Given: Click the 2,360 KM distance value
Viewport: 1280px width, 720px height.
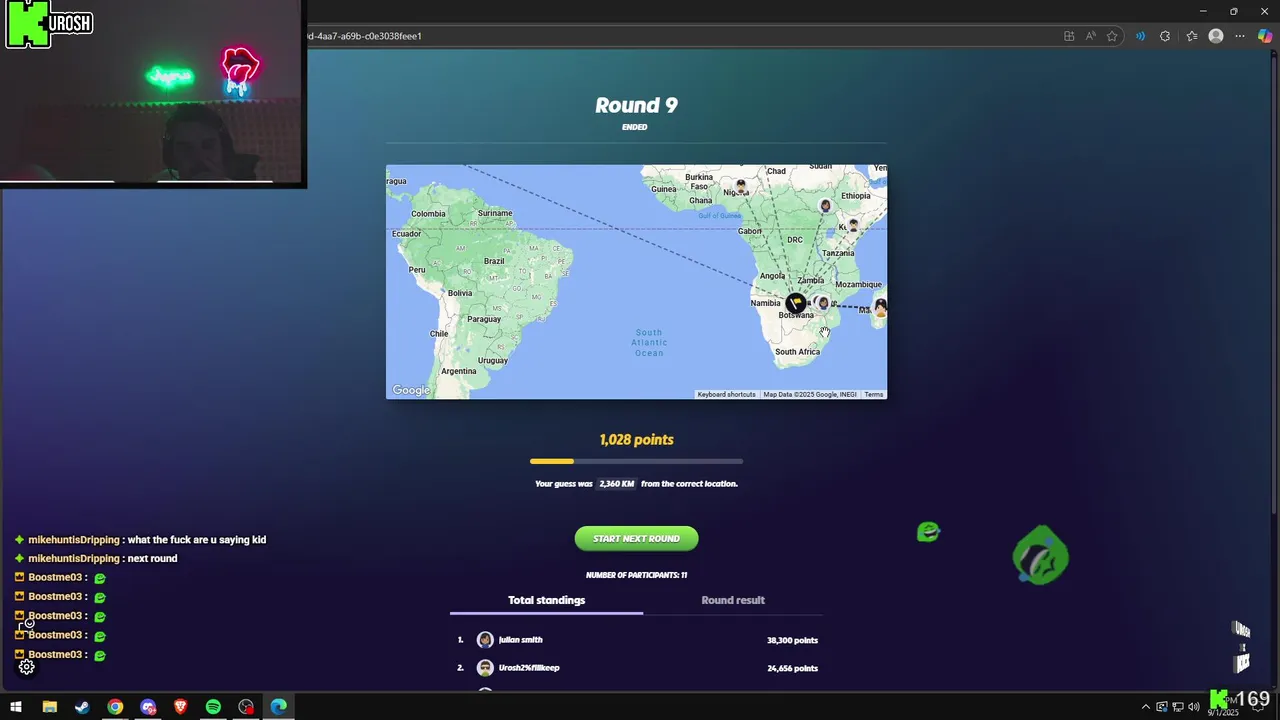Looking at the screenshot, I should tap(617, 483).
